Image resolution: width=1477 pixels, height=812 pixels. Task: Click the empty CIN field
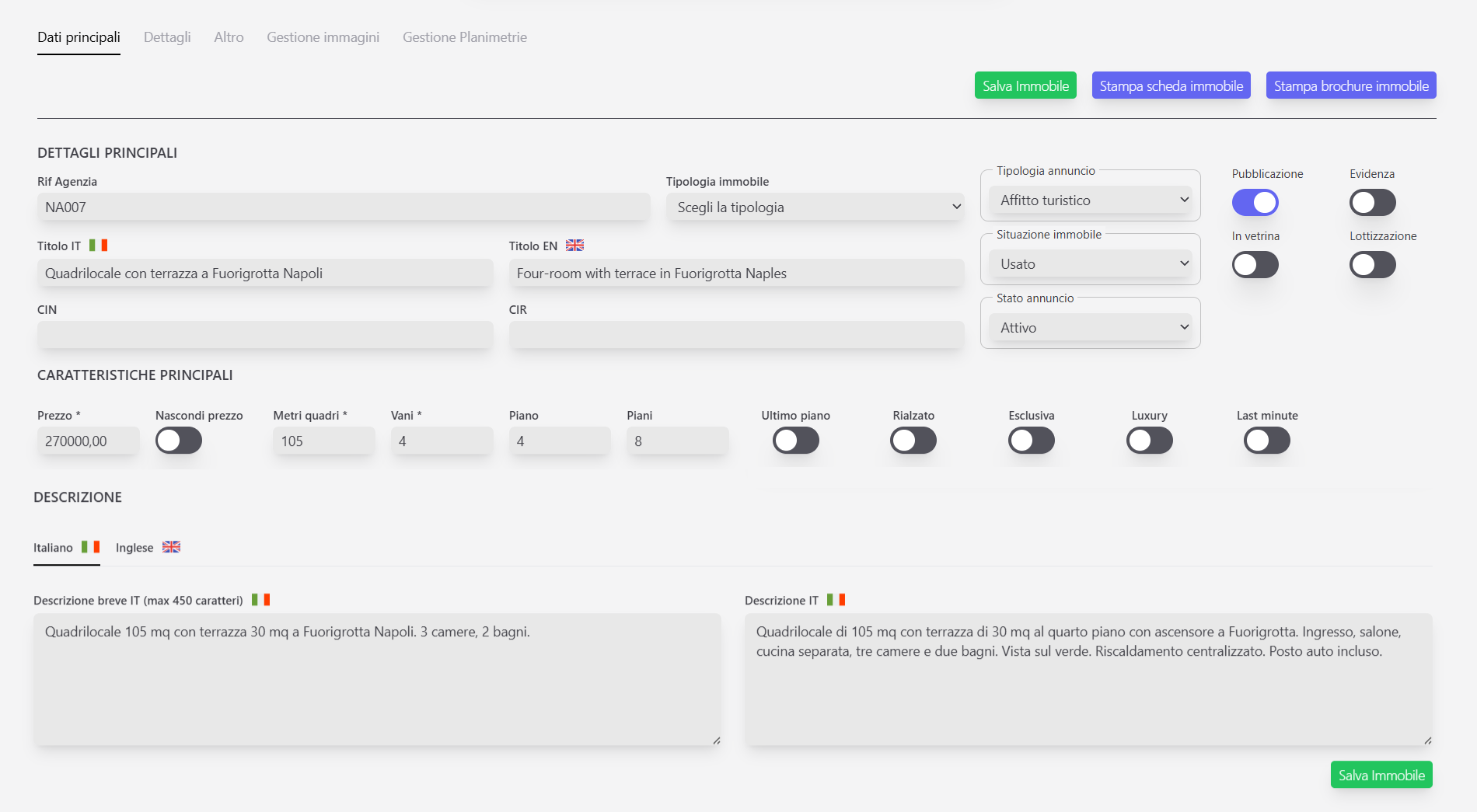(x=265, y=335)
